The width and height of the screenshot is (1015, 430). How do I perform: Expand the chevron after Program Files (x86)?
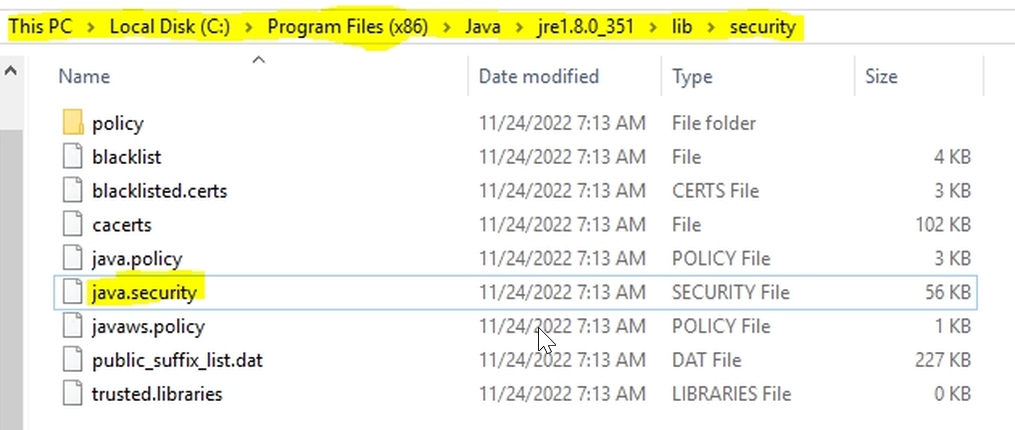[x=446, y=27]
